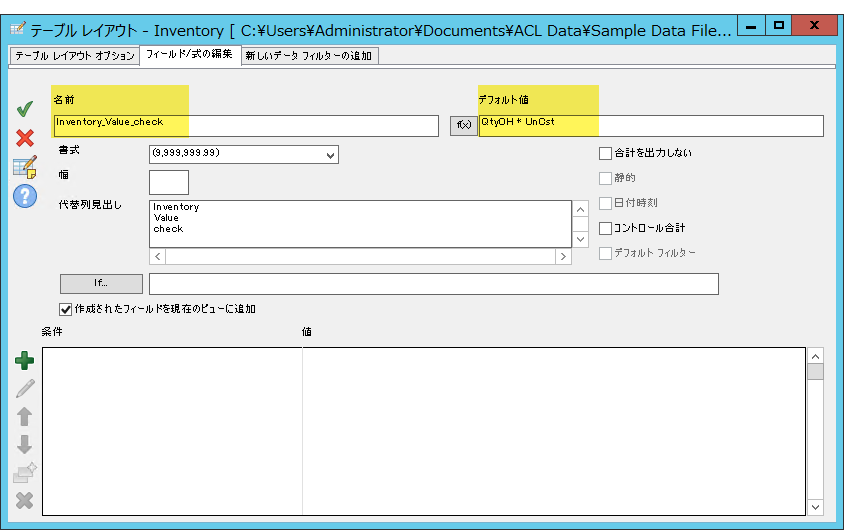Click the 名前 field containing Inventory_Value_check
Screen dimensions: 844x530
(x=245, y=125)
